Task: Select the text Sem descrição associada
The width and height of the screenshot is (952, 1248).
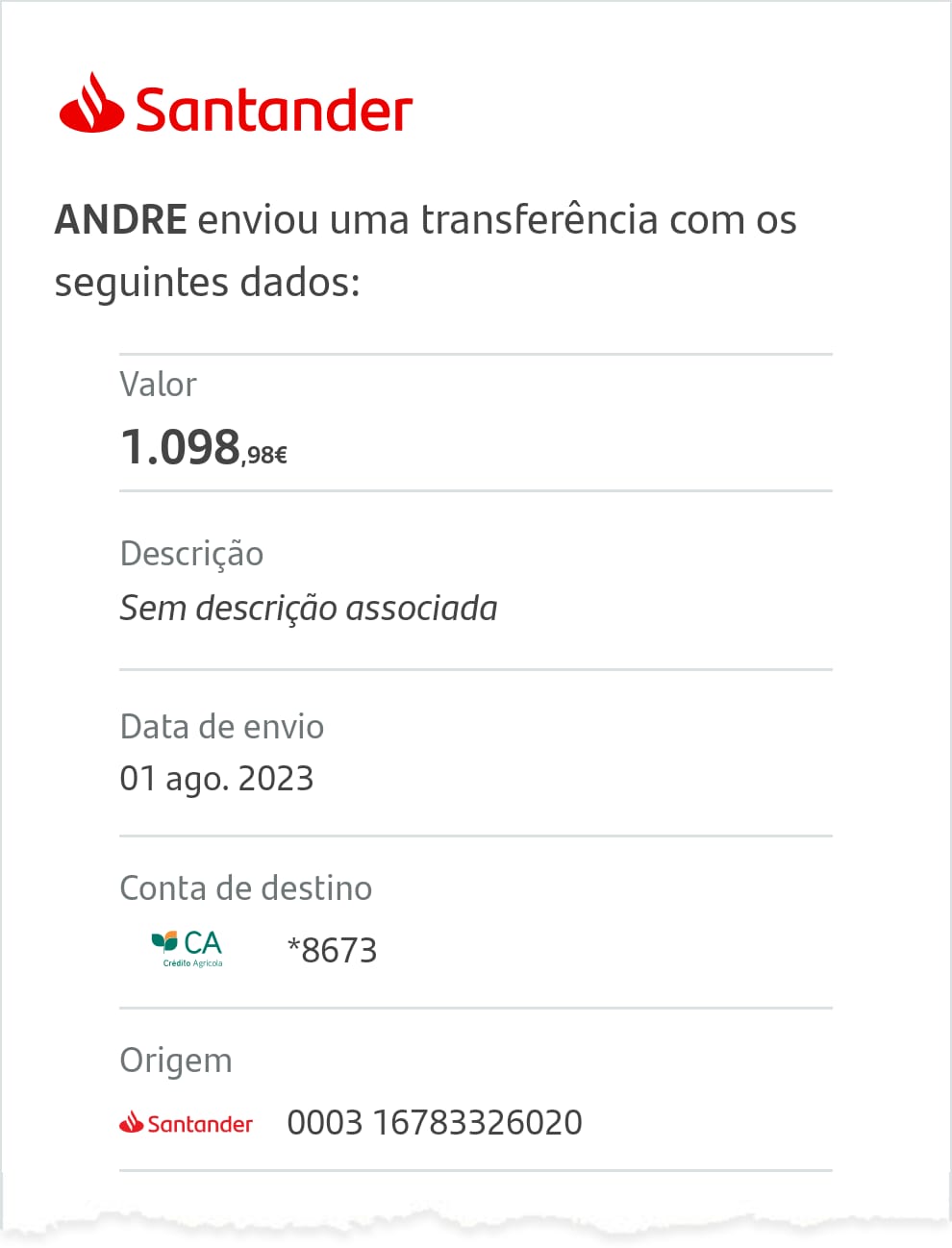Action: click(x=309, y=609)
